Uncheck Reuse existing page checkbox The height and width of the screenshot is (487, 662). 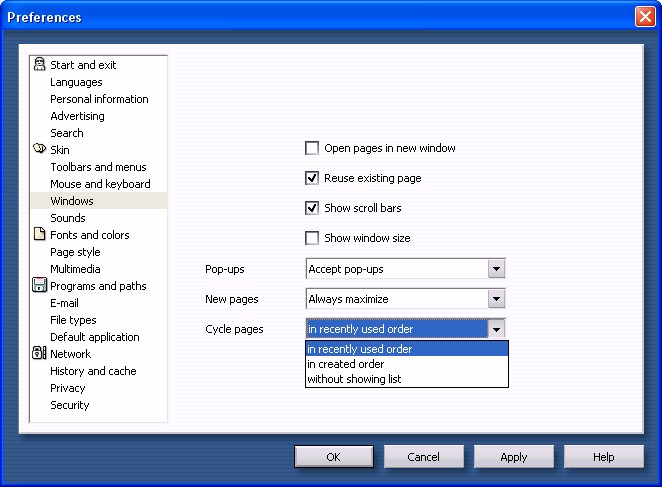(312, 178)
